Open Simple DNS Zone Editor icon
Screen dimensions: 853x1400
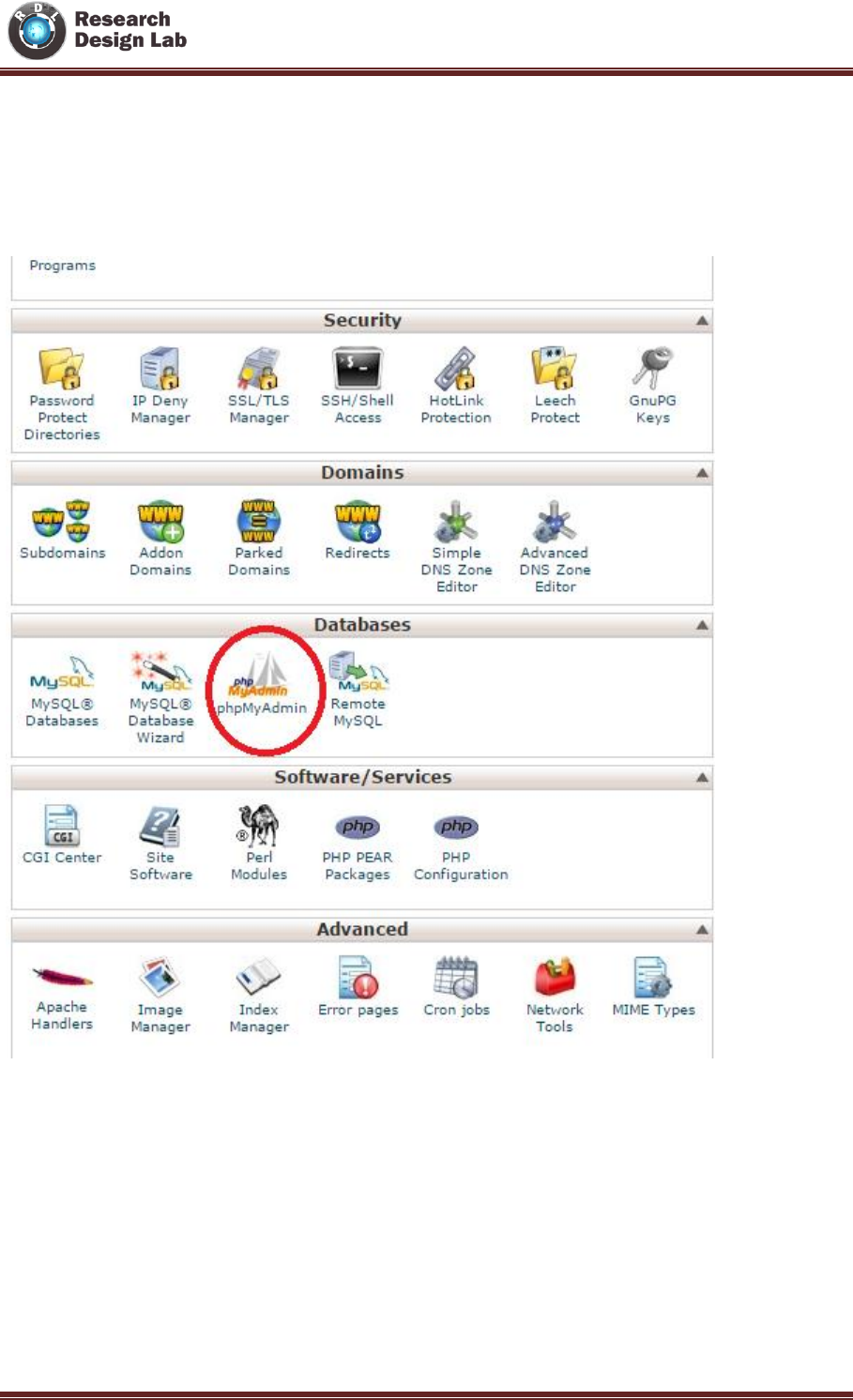click(456, 521)
